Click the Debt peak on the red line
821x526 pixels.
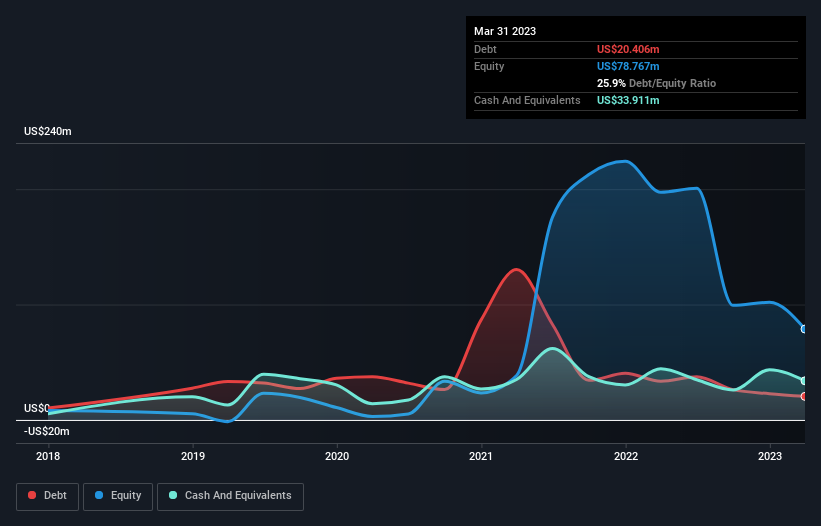[516, 270]
